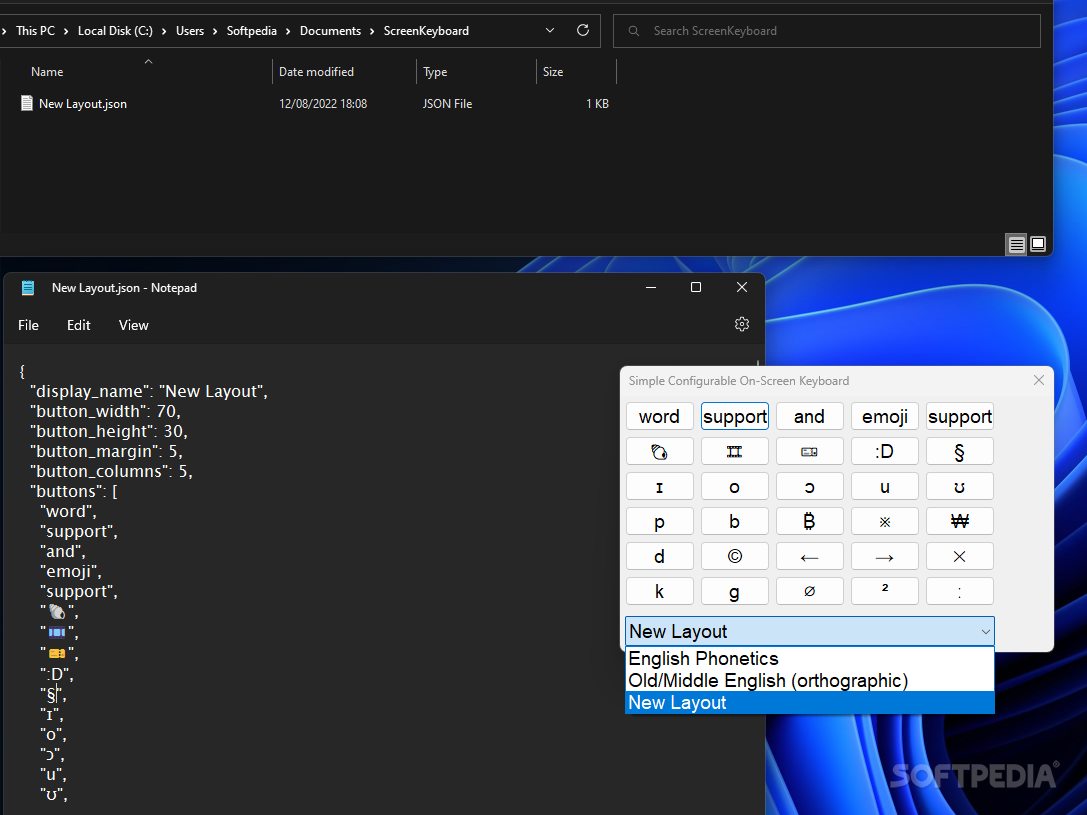The height and width of the screenshot is (815, 1087).
Task: Sort files by the Name column
Action: (x=47, y=72)
